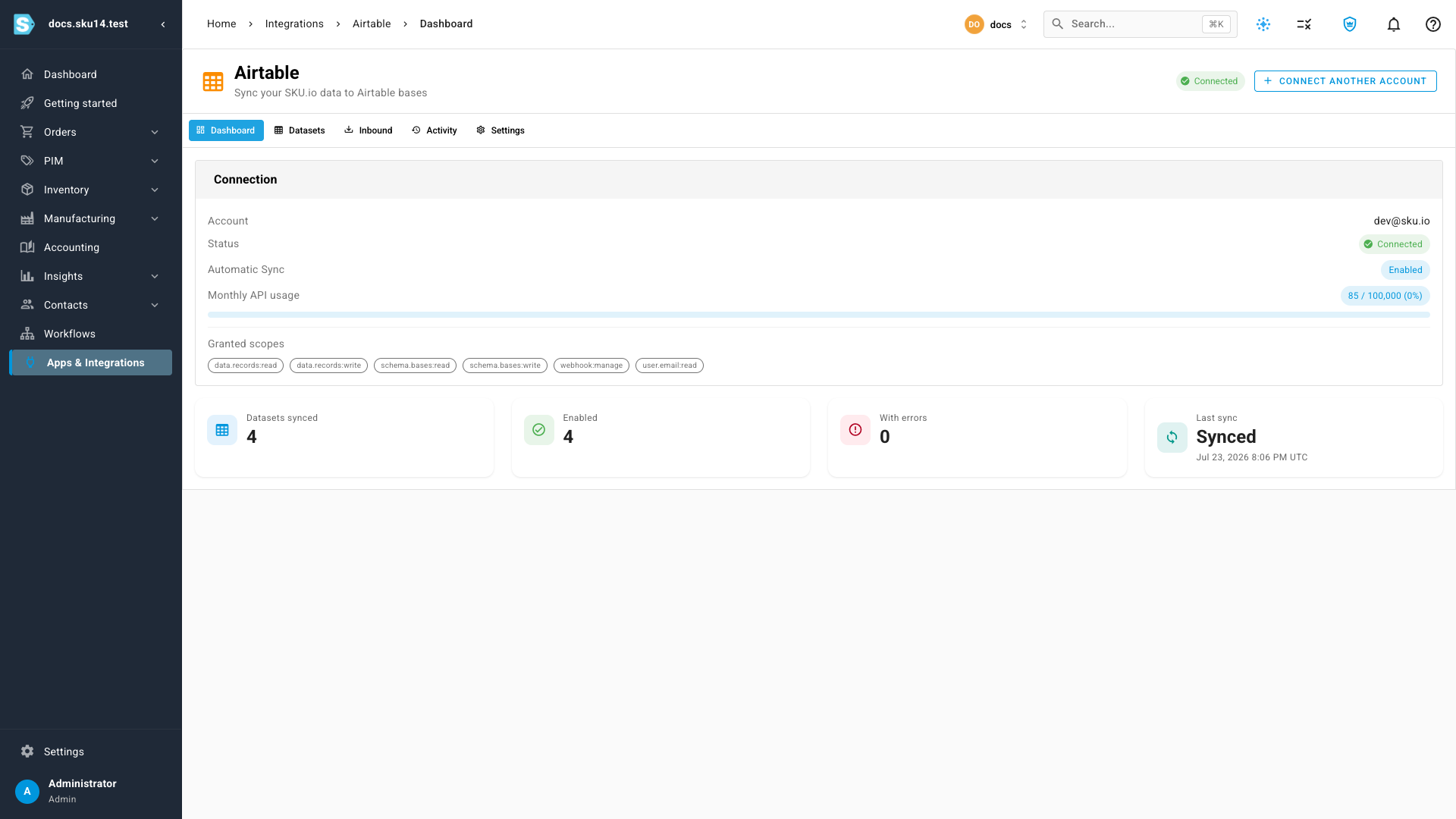Image resolution: width=1456 pixels, height=819 pixels.
Task: Click the Getting started rocket icon
Action: tap(27, 103)
